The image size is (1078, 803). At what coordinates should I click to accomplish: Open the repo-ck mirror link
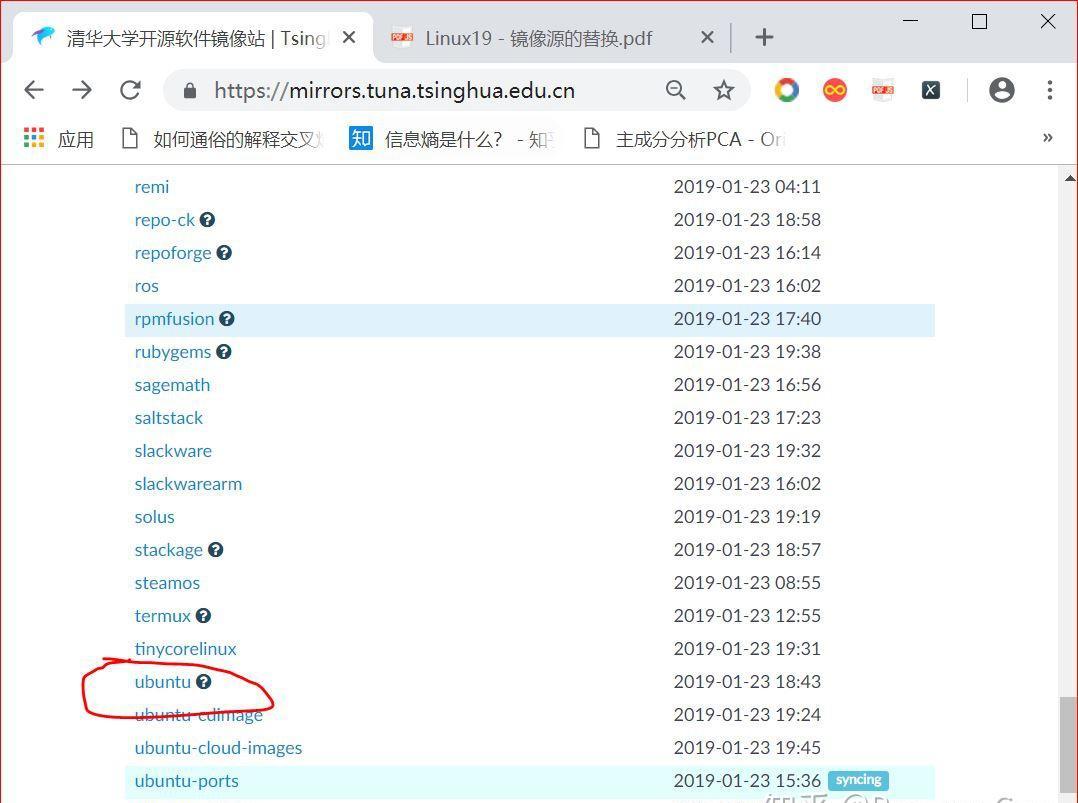(165, 220)
